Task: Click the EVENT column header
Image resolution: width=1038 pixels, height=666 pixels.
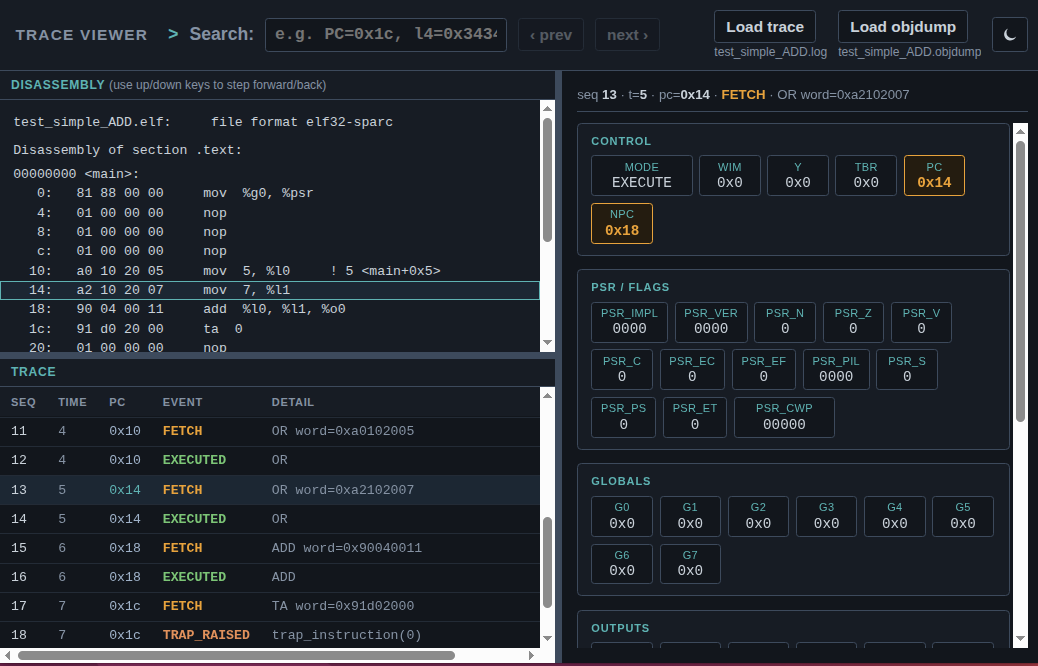Action: [182, 403]
